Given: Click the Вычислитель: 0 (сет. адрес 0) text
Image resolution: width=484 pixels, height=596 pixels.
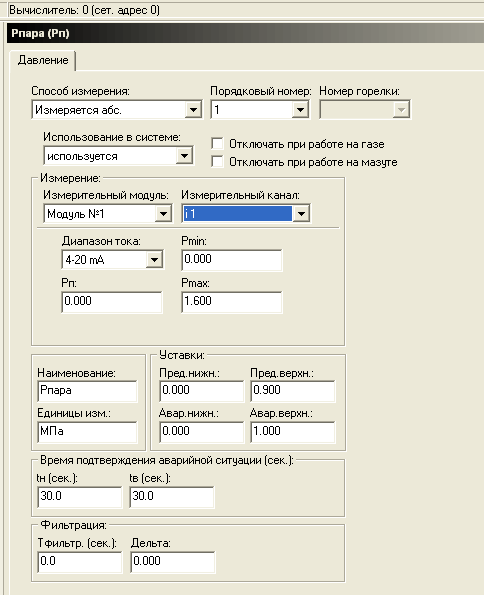Looking at the screenshot, I should [84, 10].
